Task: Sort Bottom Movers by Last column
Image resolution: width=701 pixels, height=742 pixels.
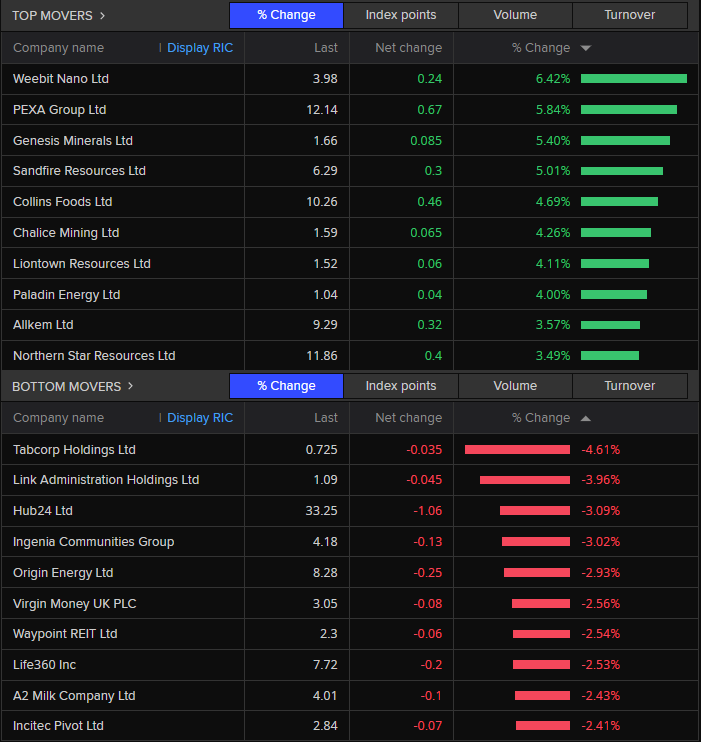Action: [326, 418]
